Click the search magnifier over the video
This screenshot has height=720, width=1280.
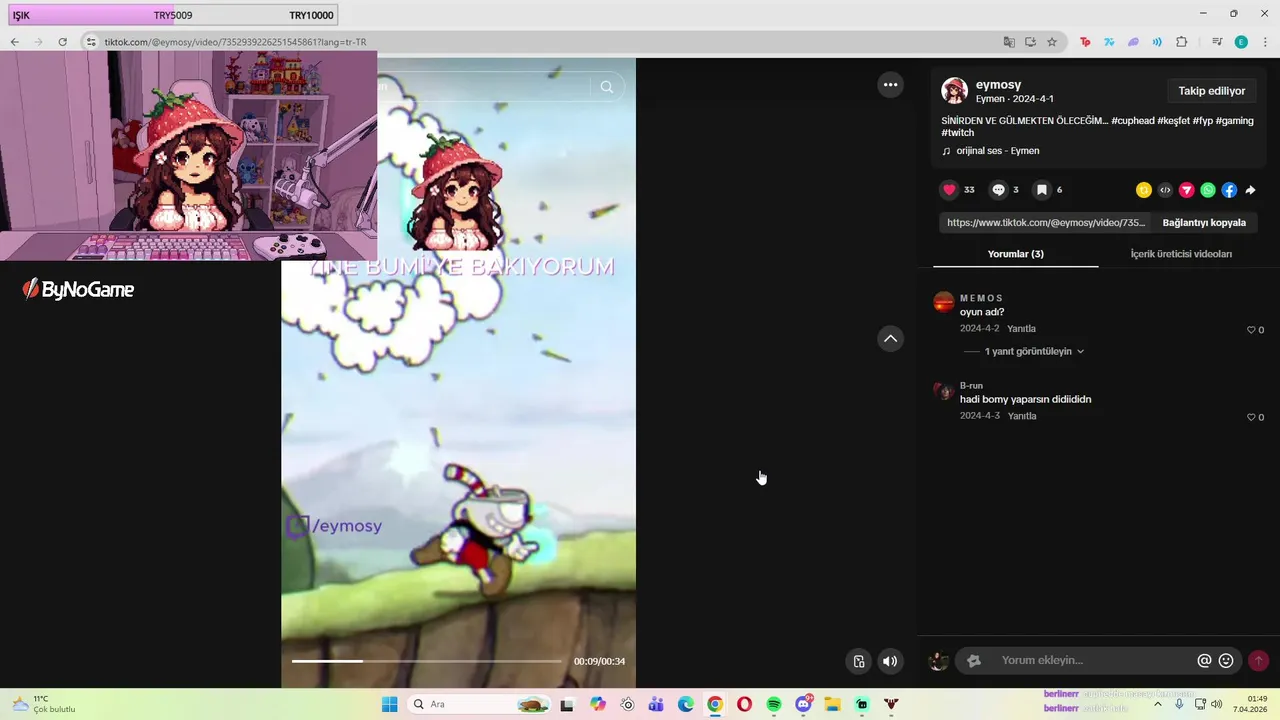(607, 87)
